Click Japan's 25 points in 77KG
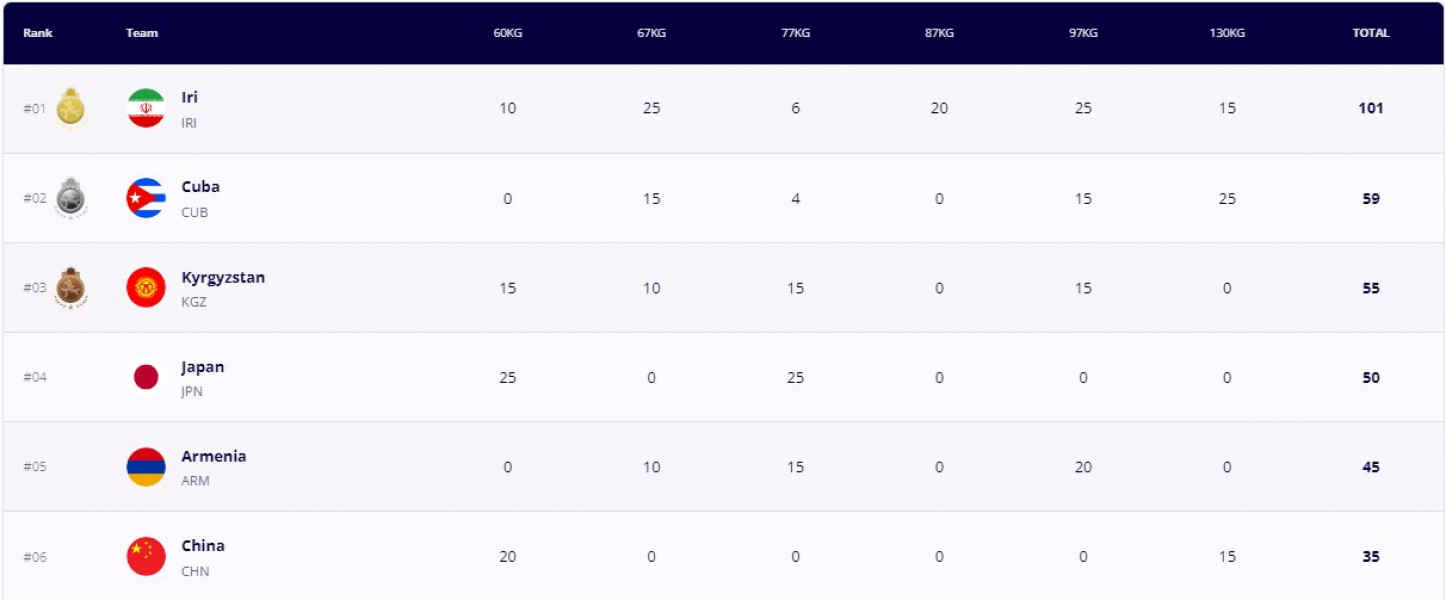The image size is (1446, 600). click(795, 377)
